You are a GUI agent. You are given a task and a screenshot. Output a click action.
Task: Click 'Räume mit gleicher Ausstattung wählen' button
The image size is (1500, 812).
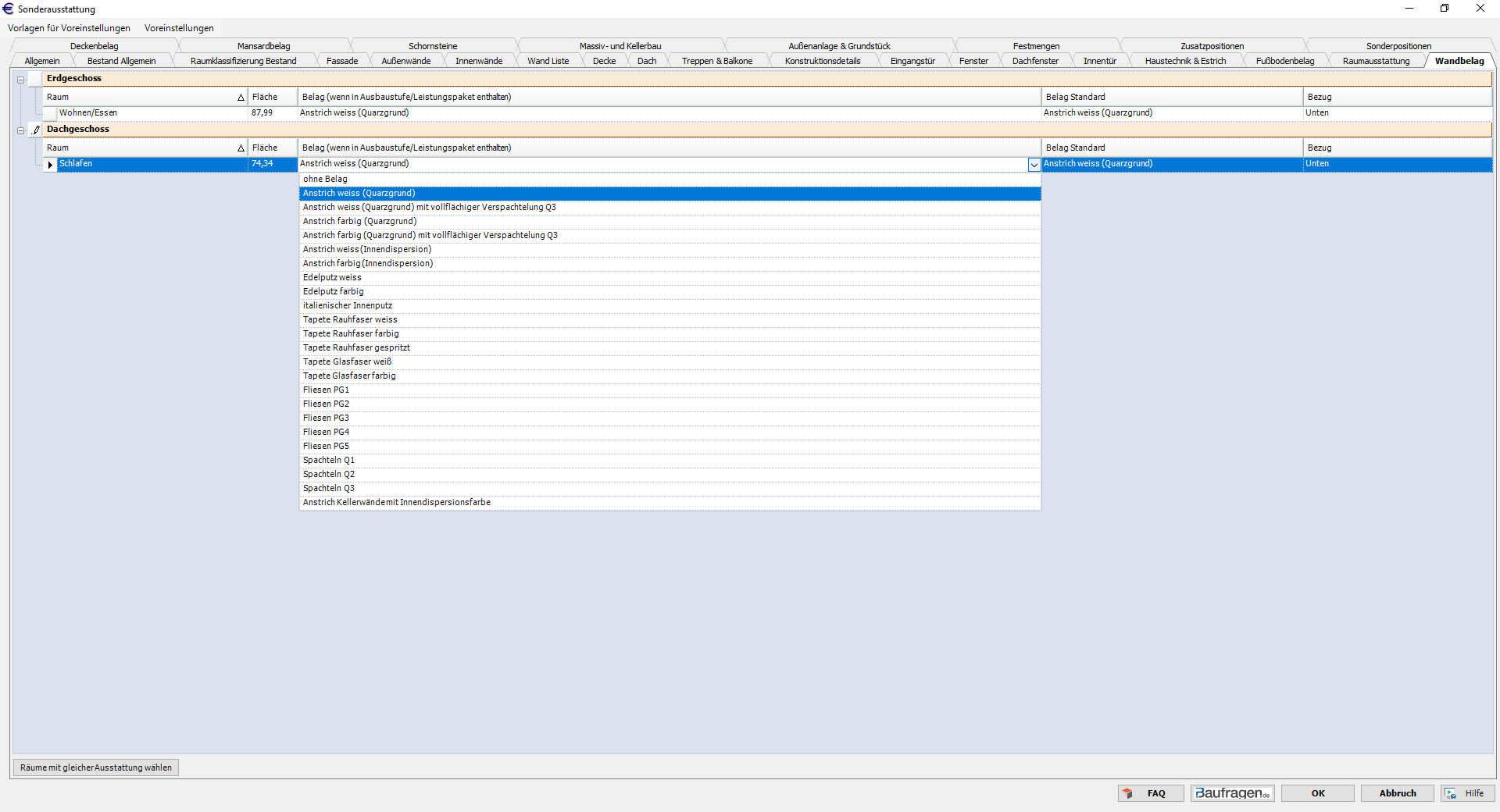pos(96,768)
